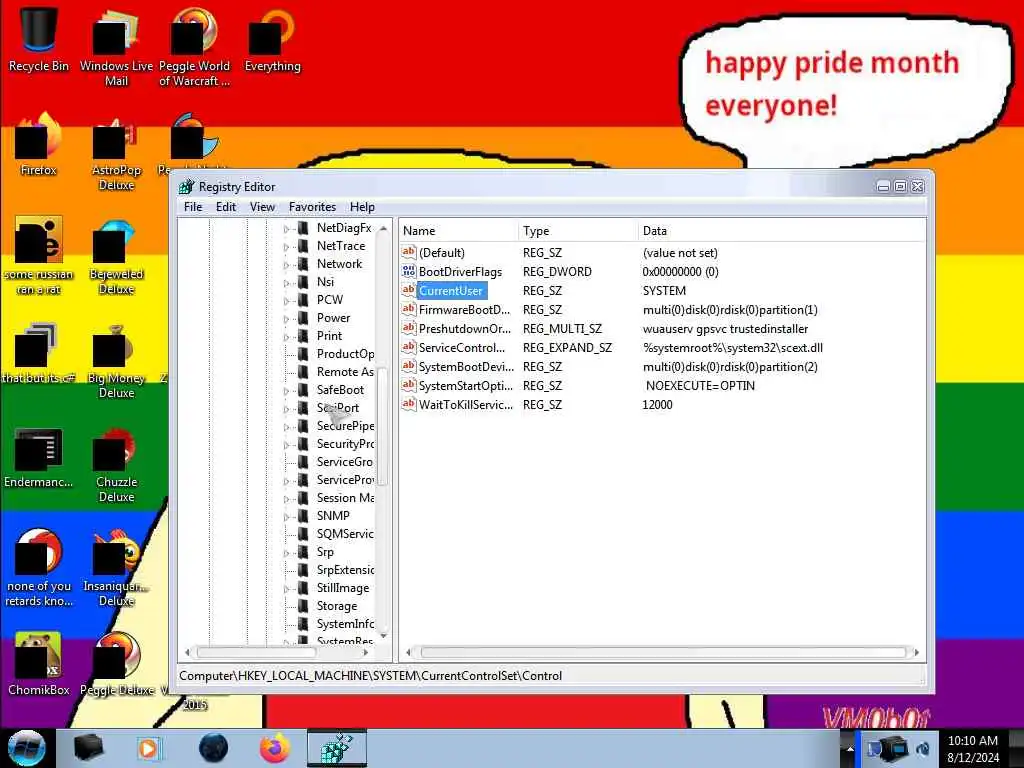This screenshot has width=1024, height=768.
Task: Open the Help menu
Action: click(362, 207)
